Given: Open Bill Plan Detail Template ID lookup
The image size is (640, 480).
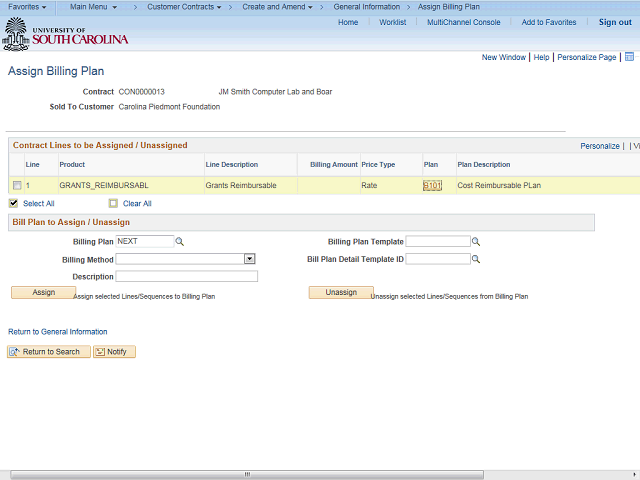Looking at the screenshot, I should [476, 259].
